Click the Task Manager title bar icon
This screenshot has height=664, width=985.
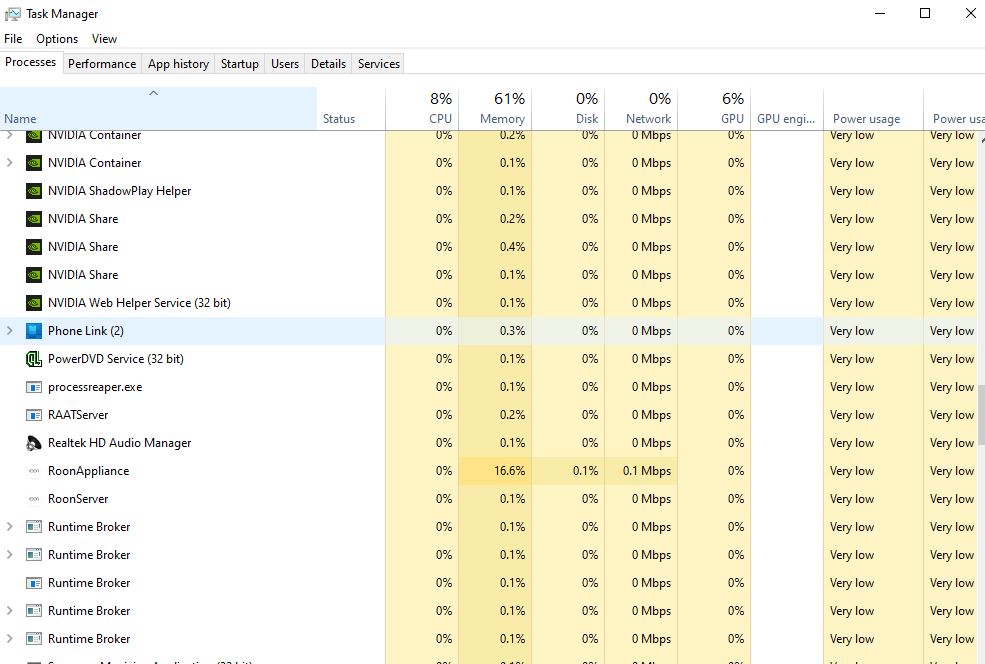[13, 14]
